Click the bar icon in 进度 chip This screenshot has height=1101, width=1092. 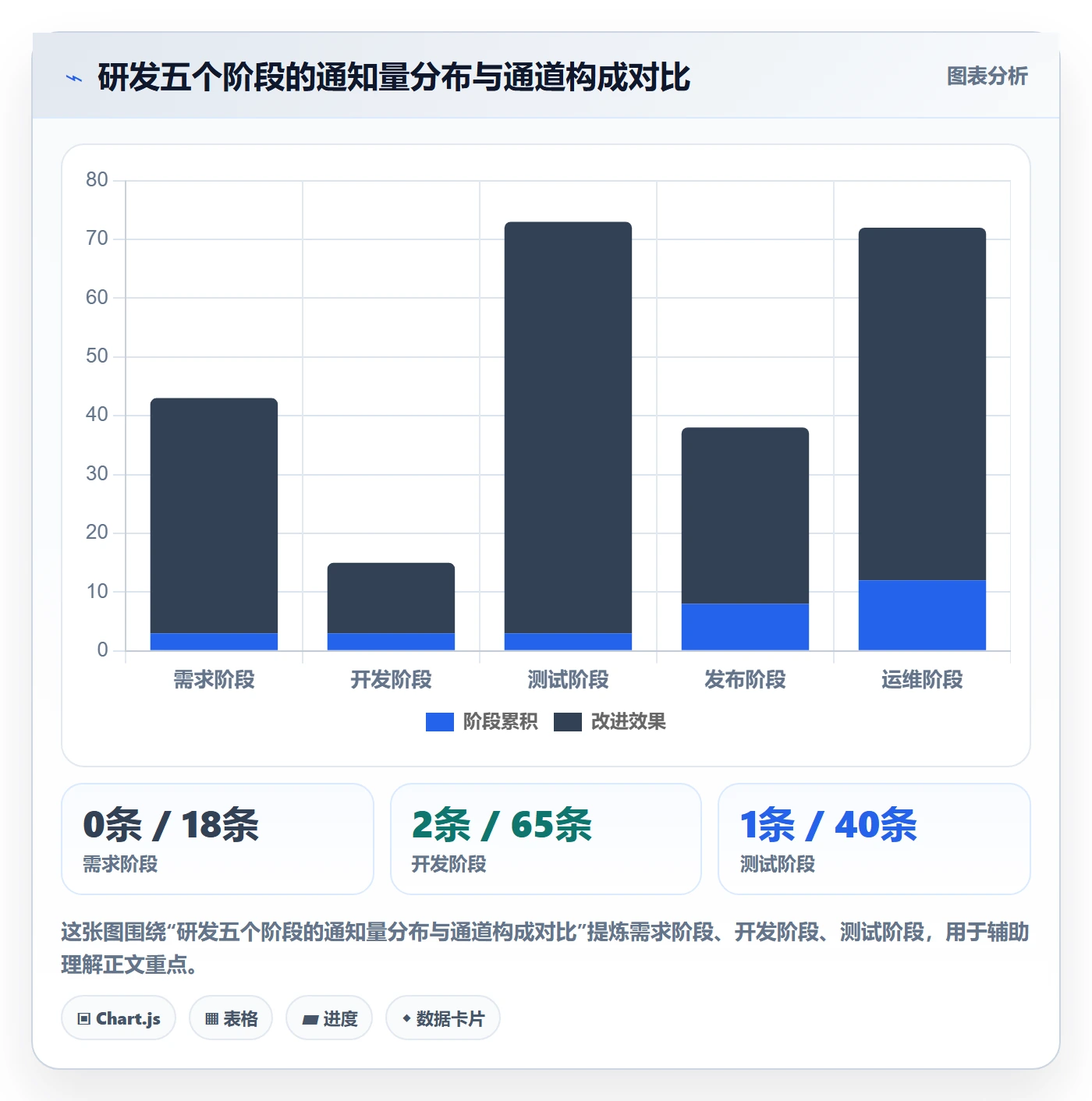[310, 1020]
